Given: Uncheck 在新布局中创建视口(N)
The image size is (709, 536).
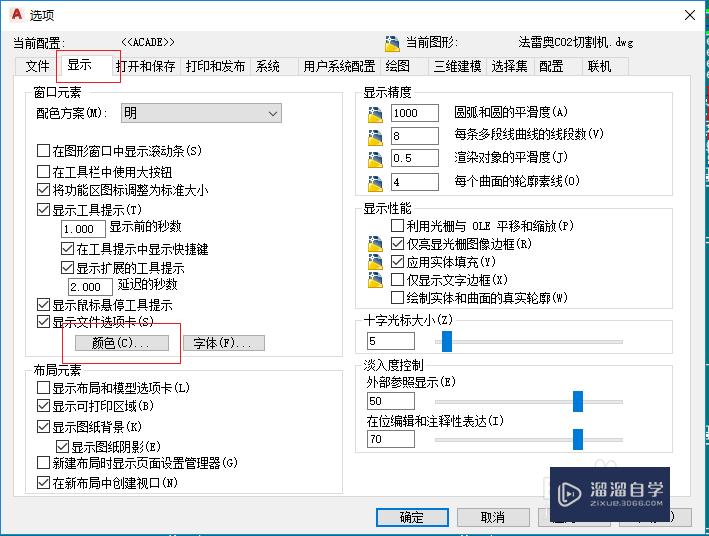Looking at the screenshot, I should [43, 483].
